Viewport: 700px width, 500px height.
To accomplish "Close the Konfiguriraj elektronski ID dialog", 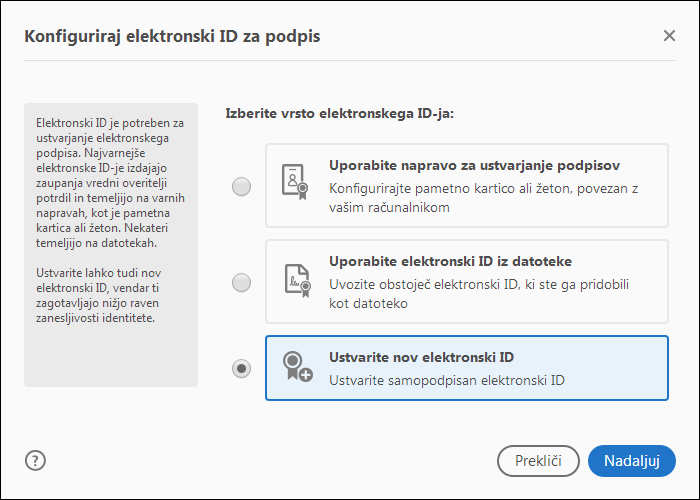I will 669,36.
